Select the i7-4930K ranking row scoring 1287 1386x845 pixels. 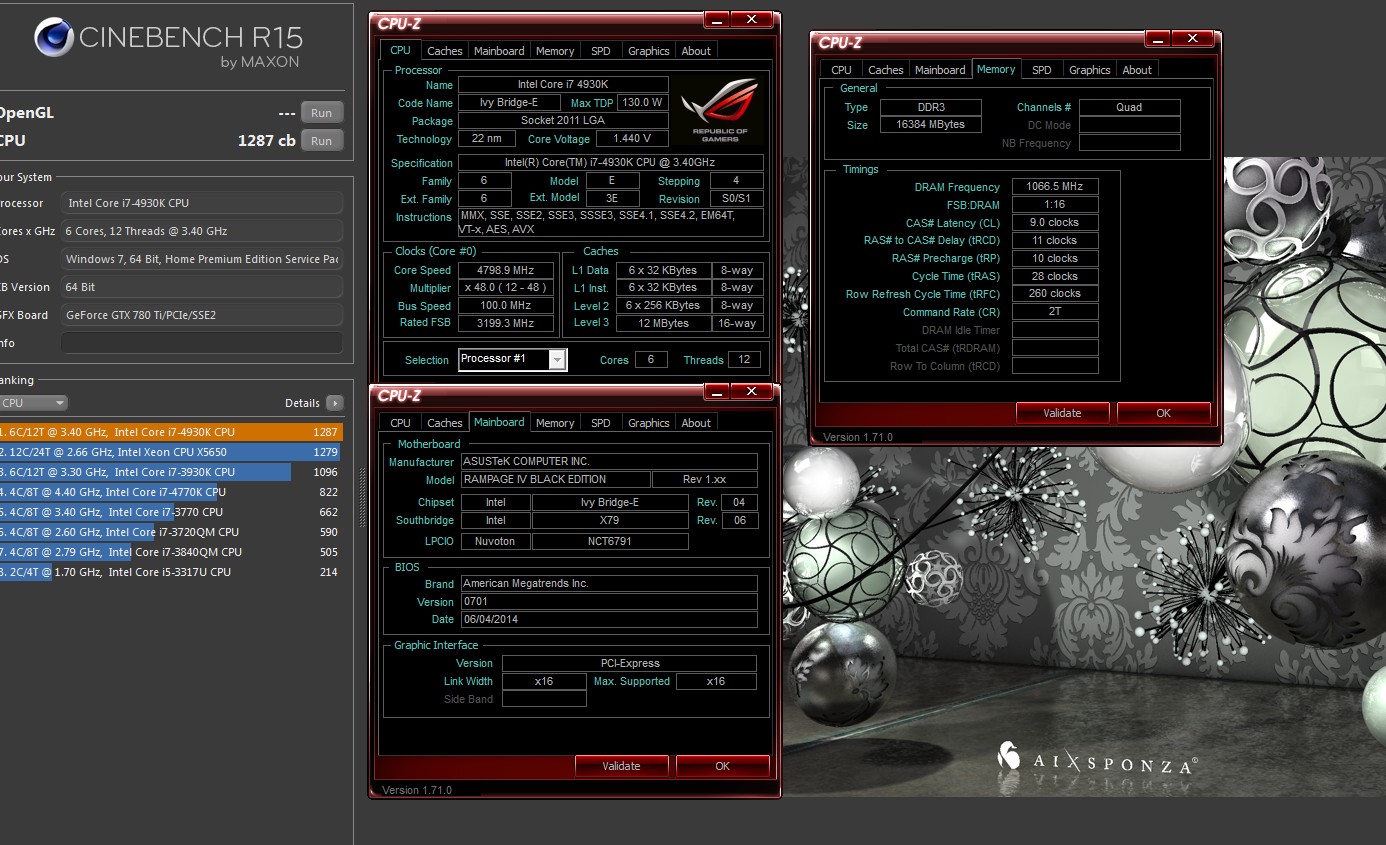point(171,432)
